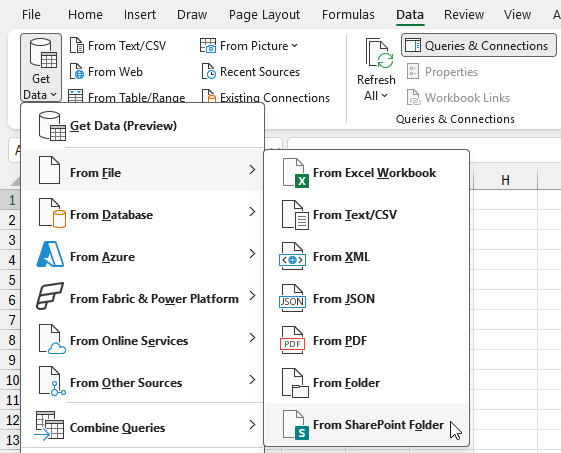561x453 pixels.
Task: Click the Properties icon in ribbon
Action: click(413, 71)
